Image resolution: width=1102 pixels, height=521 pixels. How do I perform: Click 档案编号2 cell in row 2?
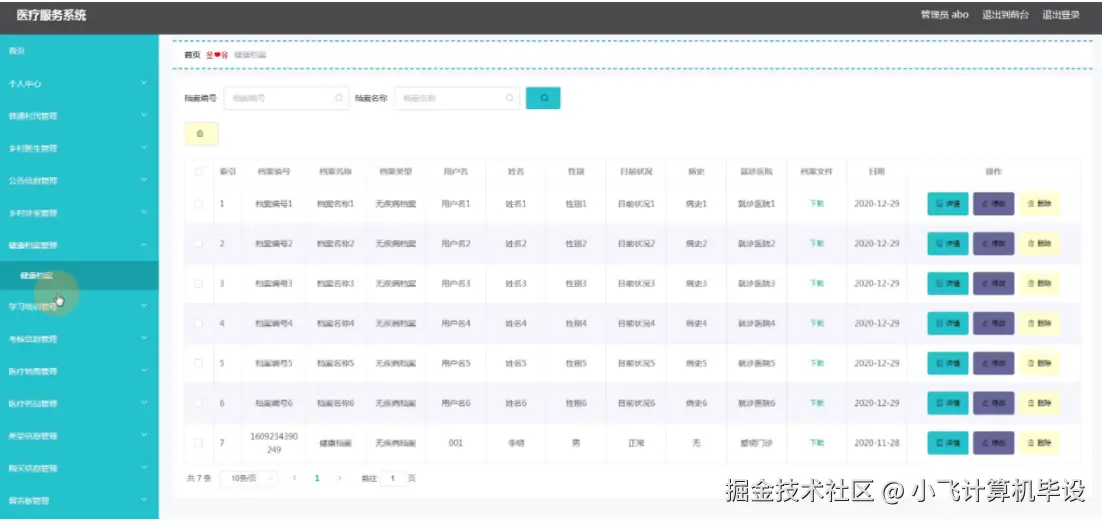point(274,243)
